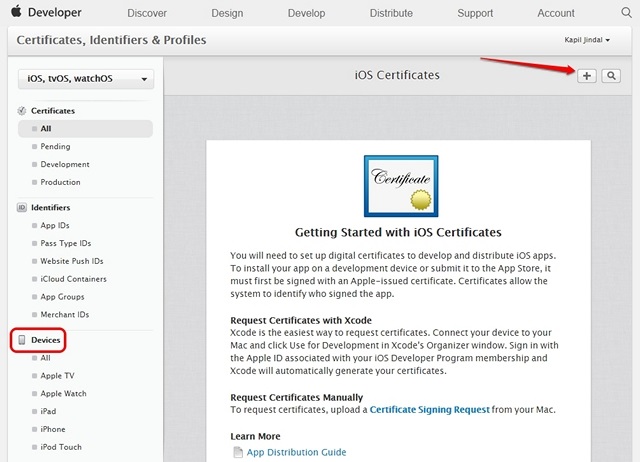Select Pending certificates
Image resolution: width=640 pixels, height=462 pixels.
point(55,147)
